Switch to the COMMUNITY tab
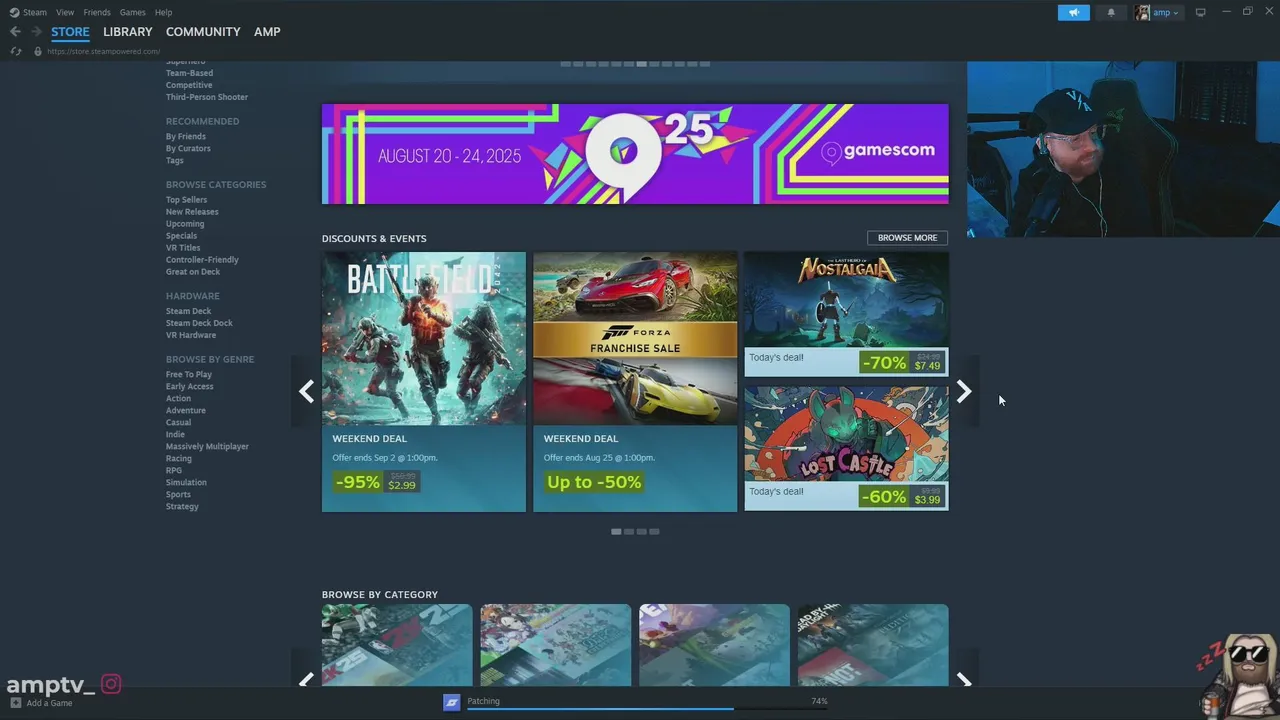This screenshot has width=1280, height=720. pos(203,32)
